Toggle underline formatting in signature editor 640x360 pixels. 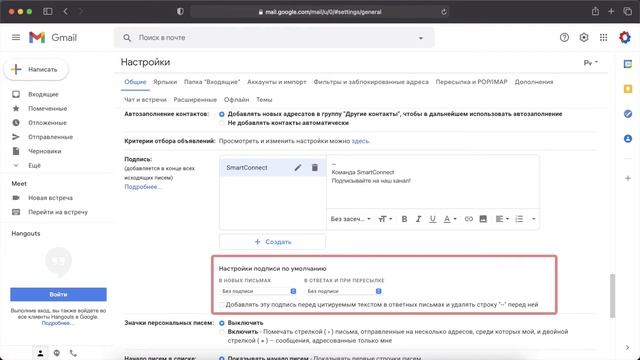tap(433, 219)
